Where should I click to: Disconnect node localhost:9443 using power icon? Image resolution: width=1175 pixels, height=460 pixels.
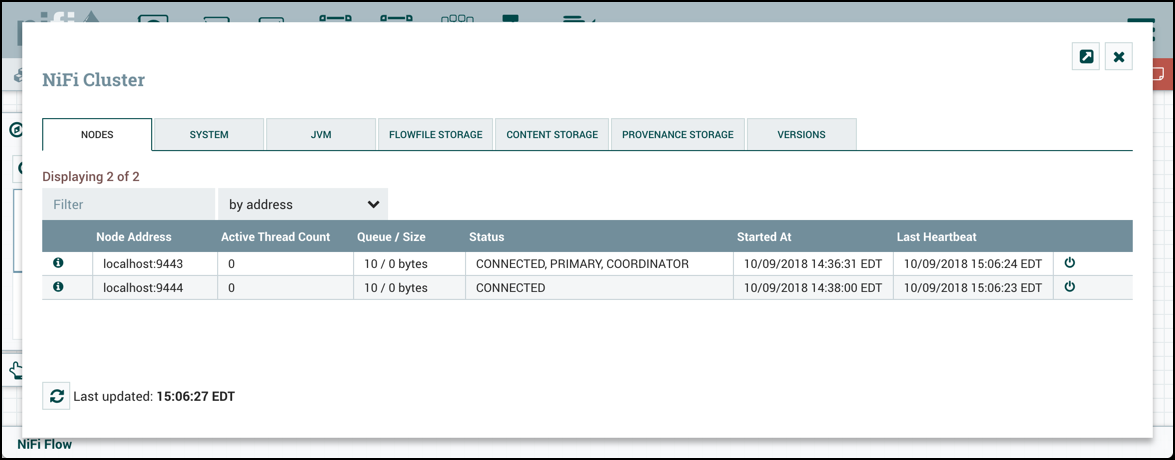[1069, 263]
